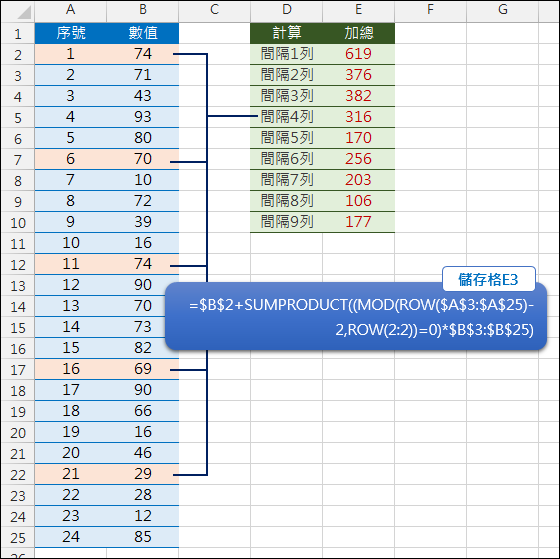The image size is (560, 559).
Task: Click the total value 316
Action: (x=359, y=117)
